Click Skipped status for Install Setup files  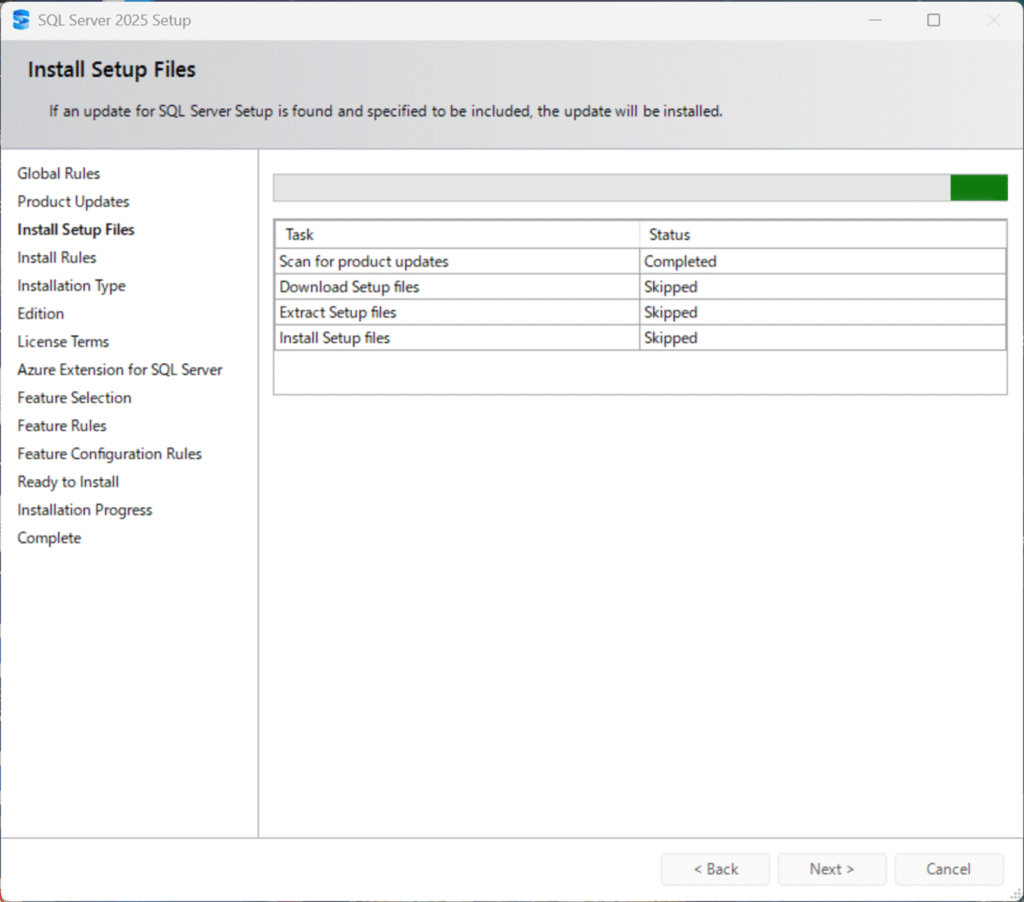click(823, 338)
